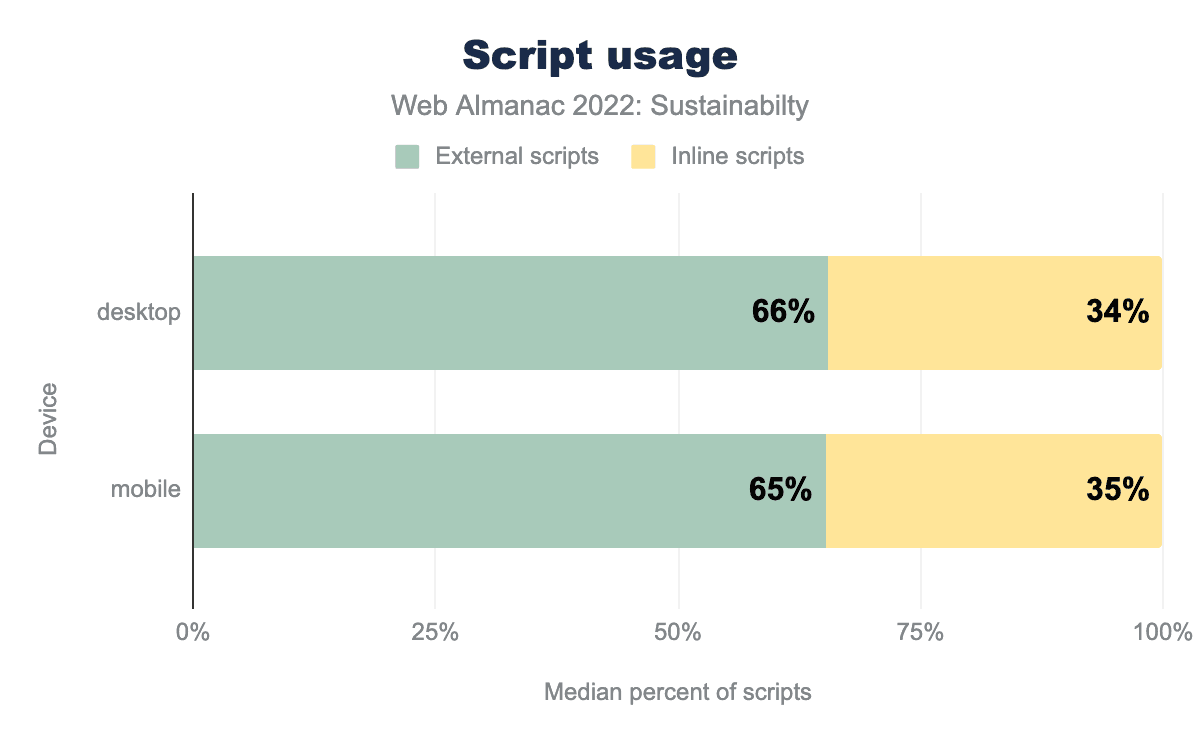
Task: Click the yellow Inline scripts legend swatch
Action: tap(643, 157)
